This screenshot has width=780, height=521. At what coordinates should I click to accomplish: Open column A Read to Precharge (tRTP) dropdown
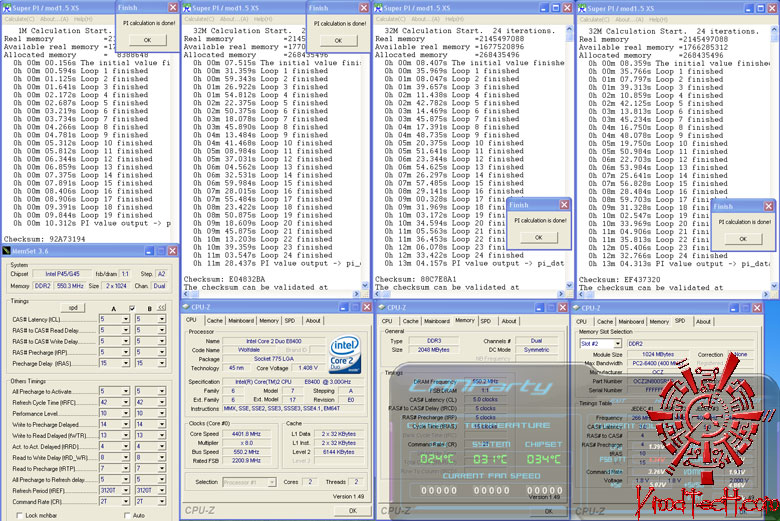pos(125,469)
